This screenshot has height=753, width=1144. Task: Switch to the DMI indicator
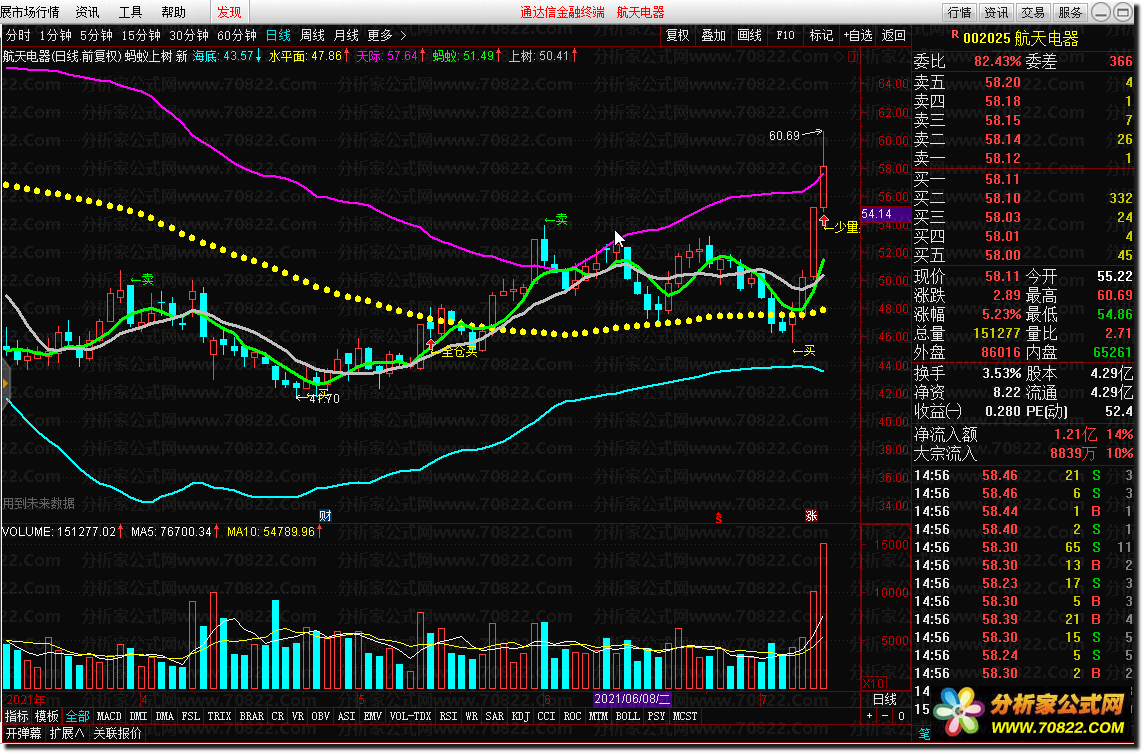(x=139, y=717)
